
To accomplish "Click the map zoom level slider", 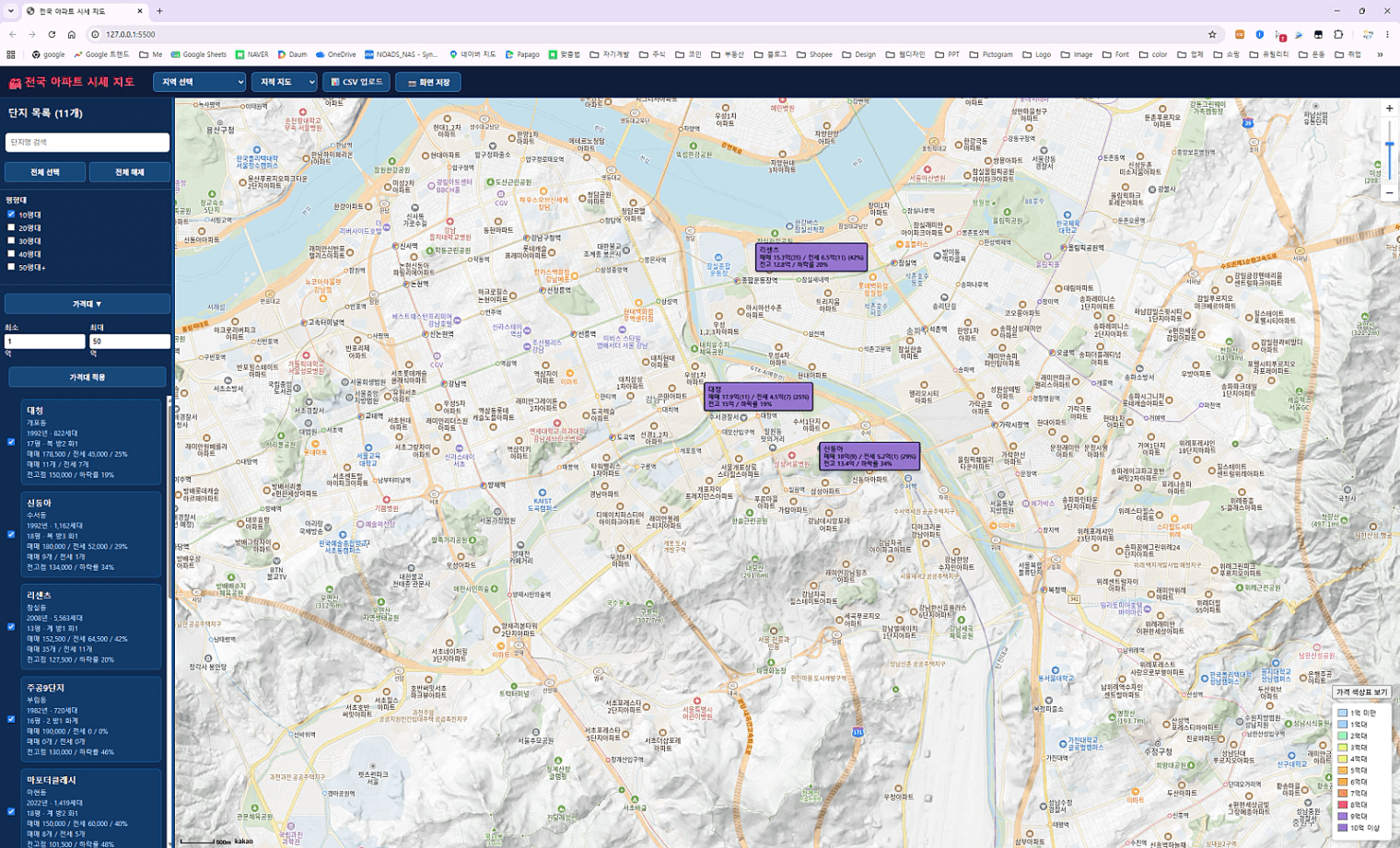I will 1389,151.
